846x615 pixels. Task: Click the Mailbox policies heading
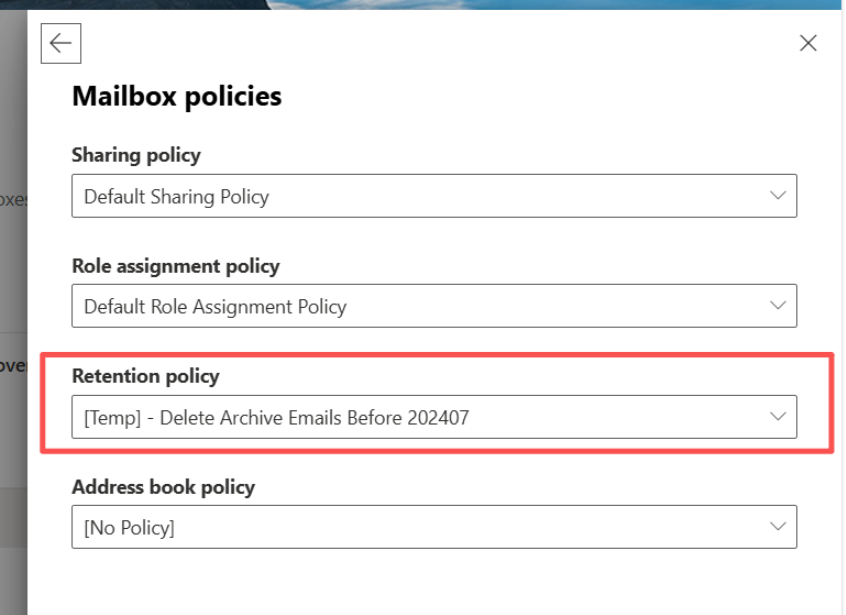coord(177,96)
